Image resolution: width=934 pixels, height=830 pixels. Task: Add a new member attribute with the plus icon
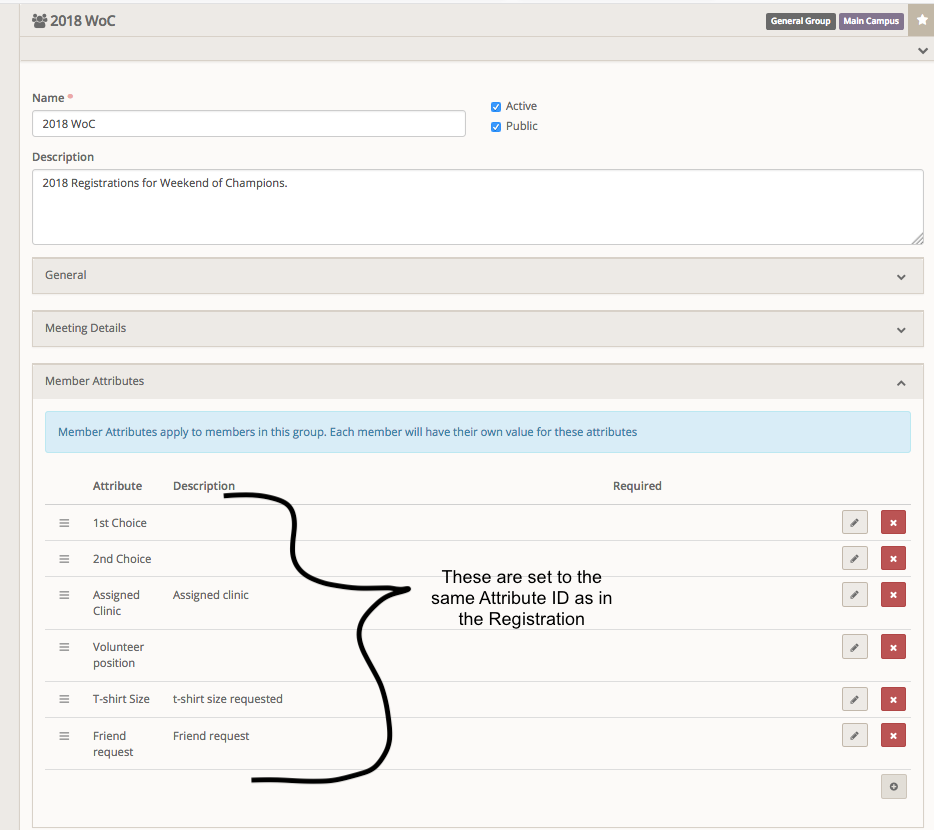point(893,786)
